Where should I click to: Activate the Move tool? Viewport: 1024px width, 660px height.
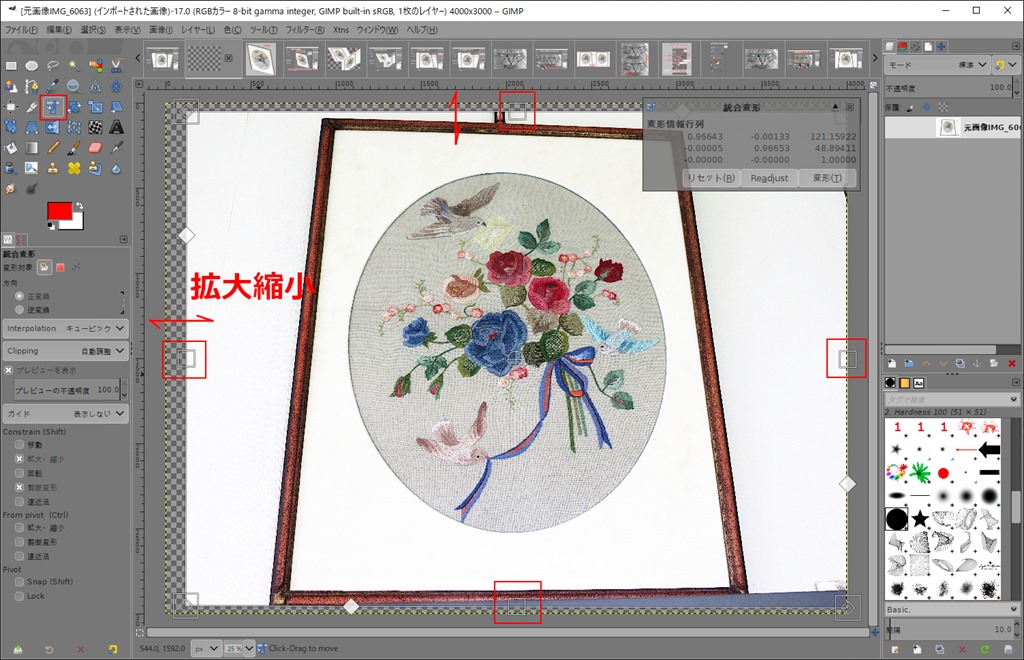(x=116, y=86)
